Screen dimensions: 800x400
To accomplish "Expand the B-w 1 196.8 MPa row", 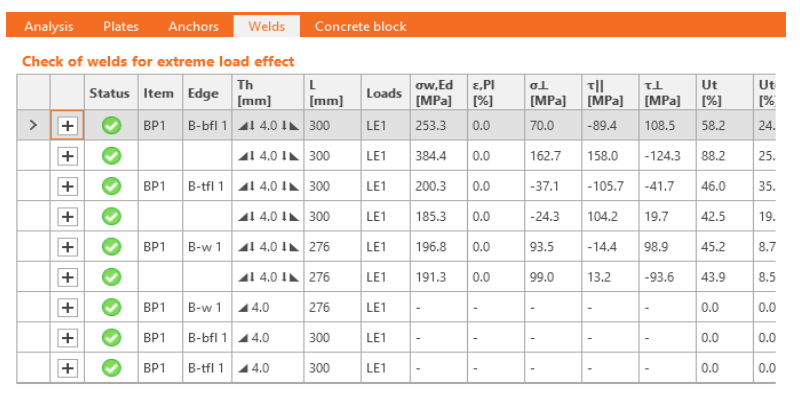I will click(x=67, y=246).
